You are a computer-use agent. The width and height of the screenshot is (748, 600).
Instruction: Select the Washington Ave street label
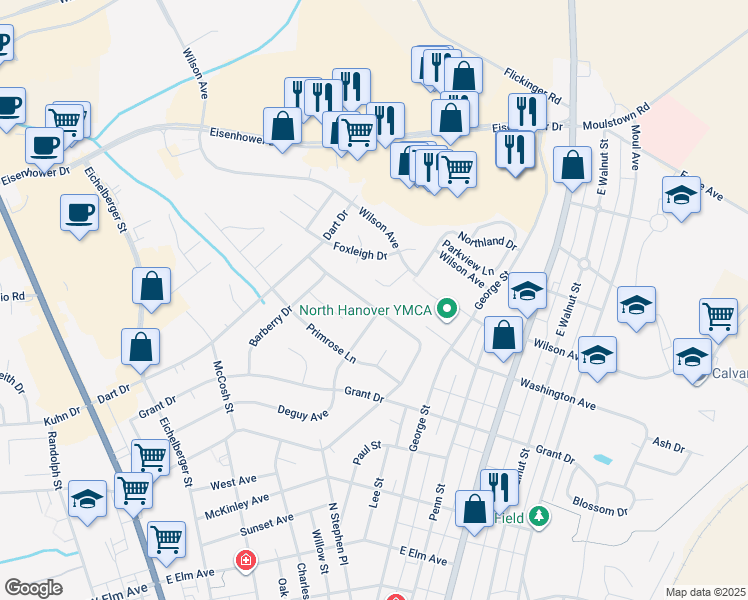click(x=559, y=396)
